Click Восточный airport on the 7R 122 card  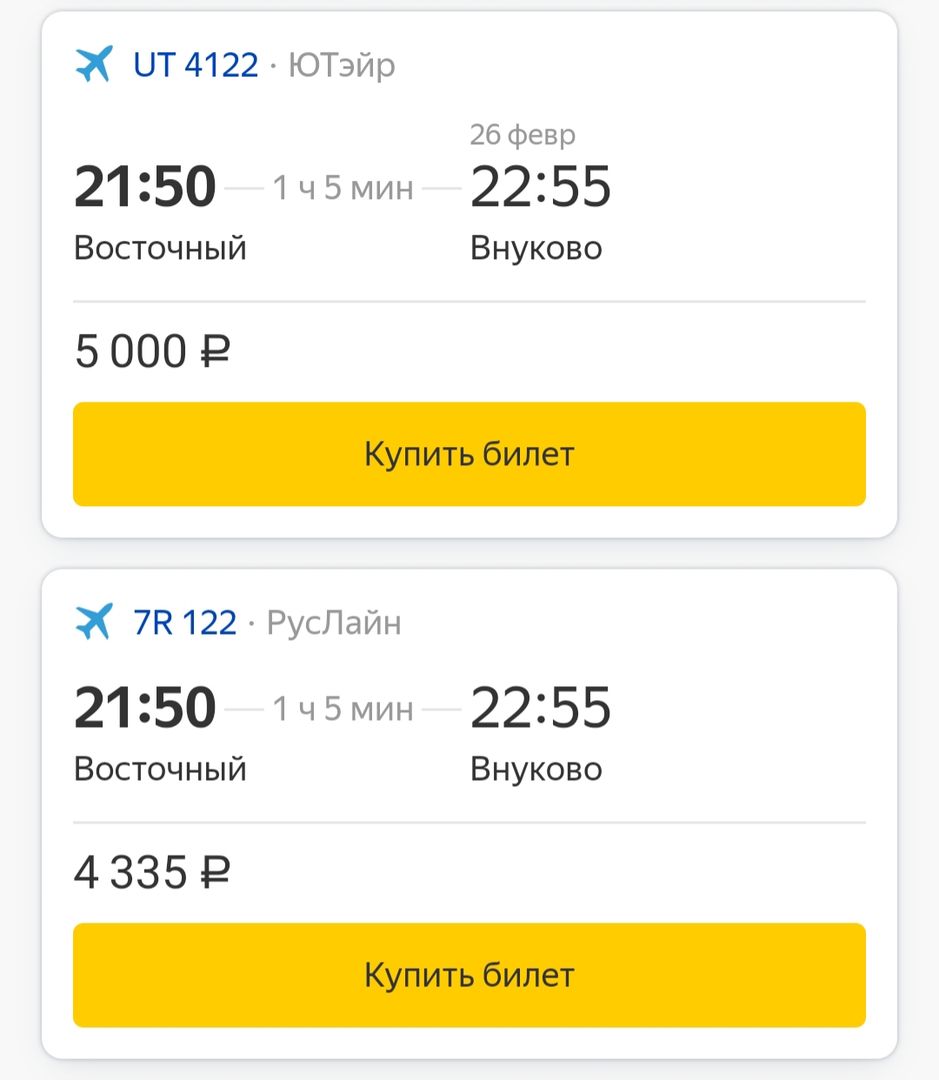point(160,768)
